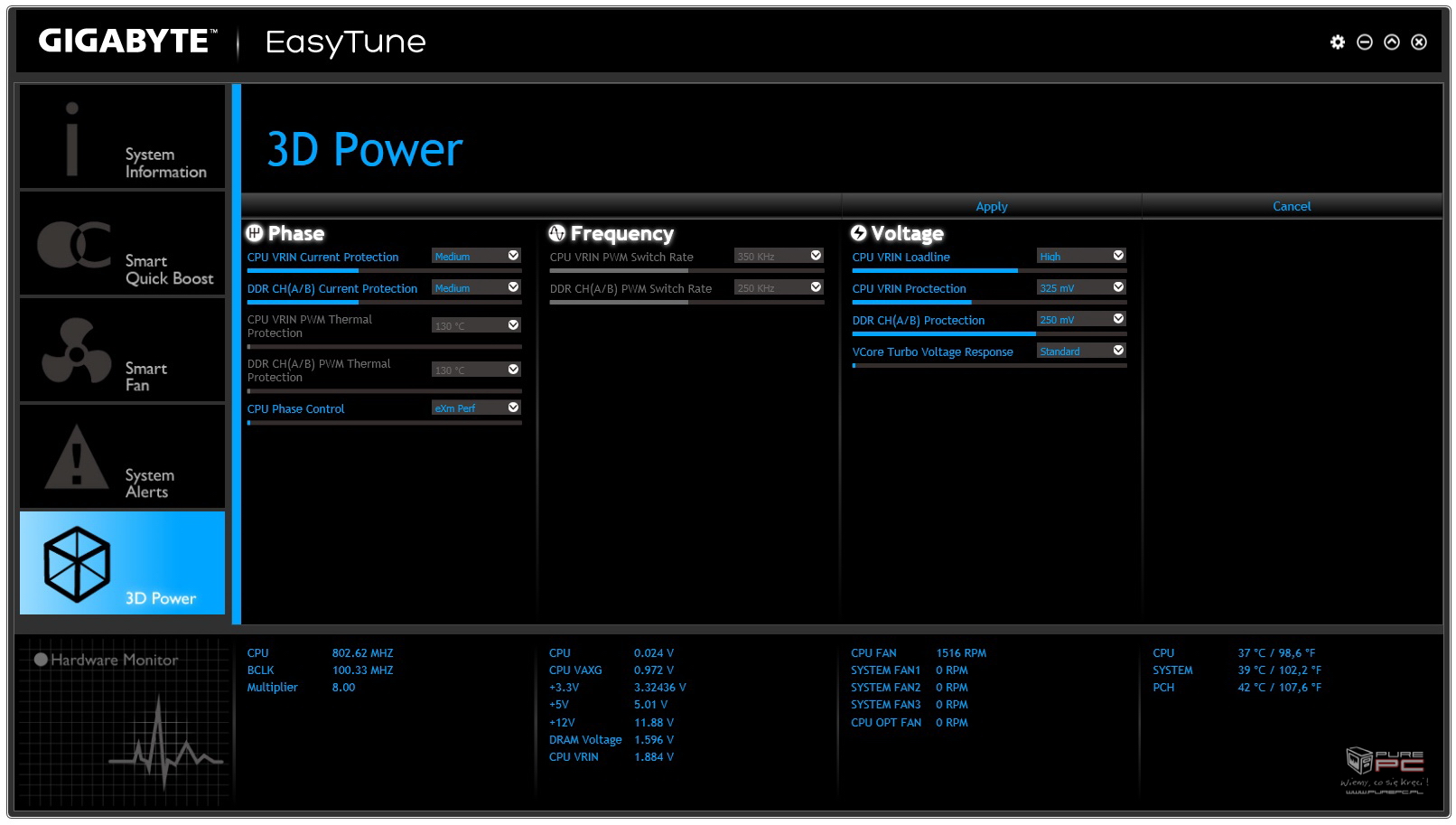Adjust CPU VRIN Current Protection slider
The width and height of the screenshot is (1456, 825).
385,270
